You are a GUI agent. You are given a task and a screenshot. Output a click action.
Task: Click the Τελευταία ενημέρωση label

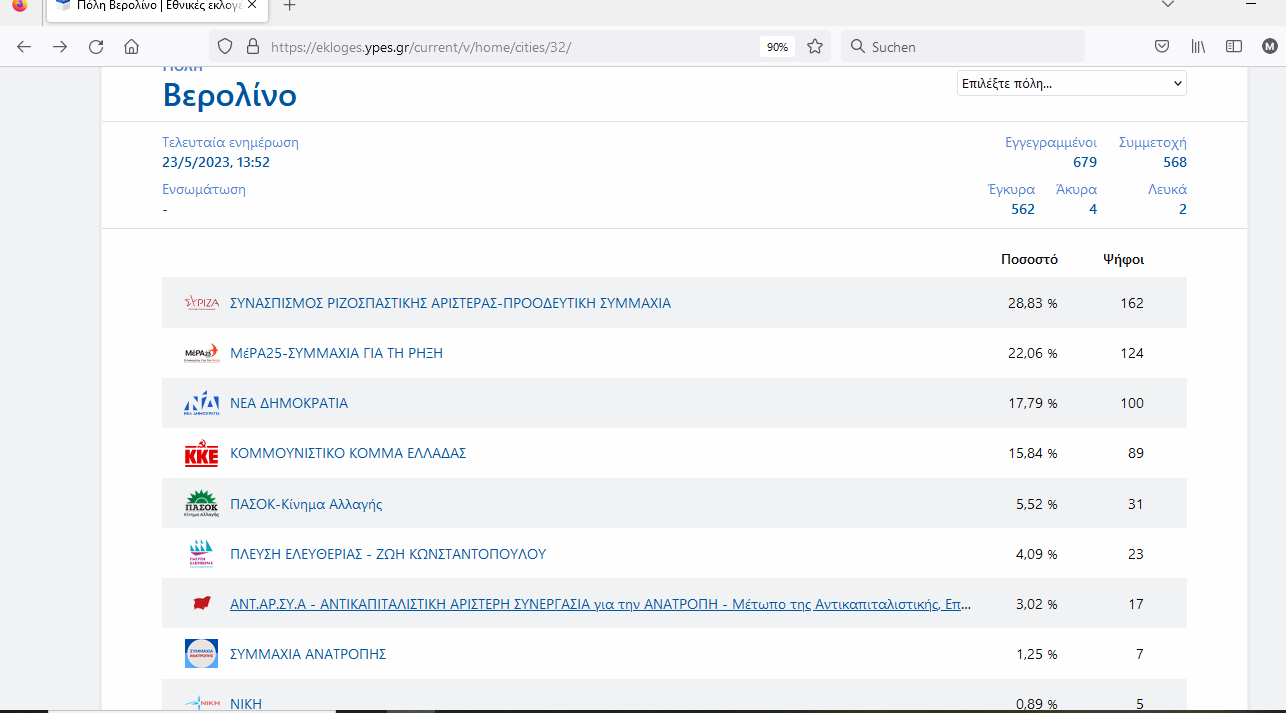pos(231,142)
